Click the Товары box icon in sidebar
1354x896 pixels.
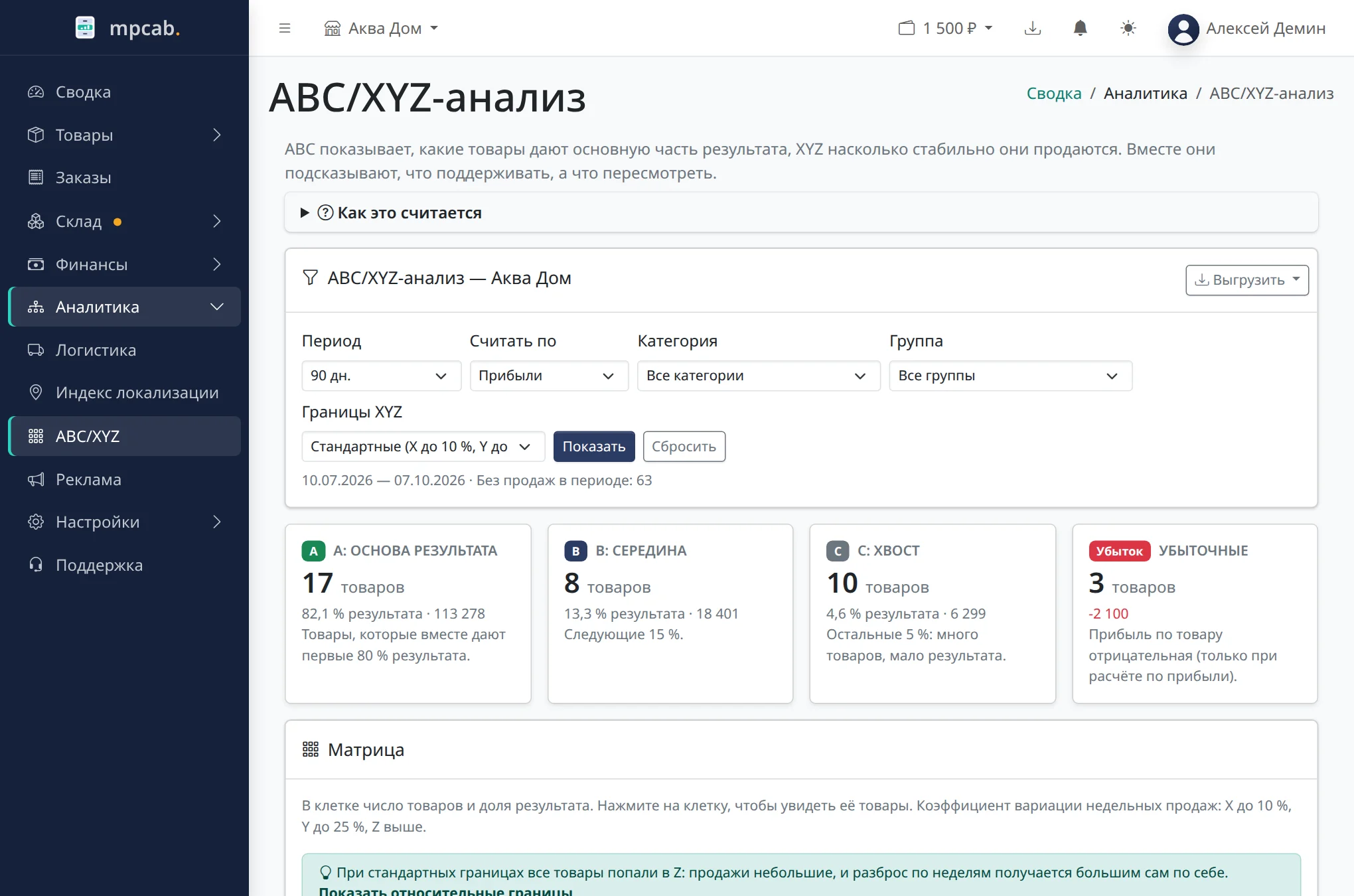[x=36, y=135]
